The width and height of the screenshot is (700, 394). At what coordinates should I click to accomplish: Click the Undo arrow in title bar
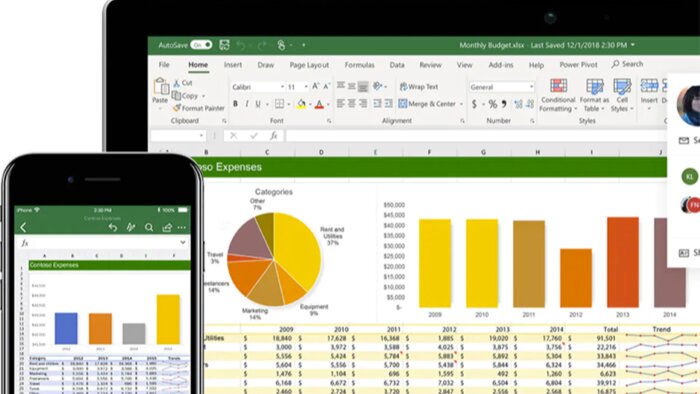coord(242,45)
